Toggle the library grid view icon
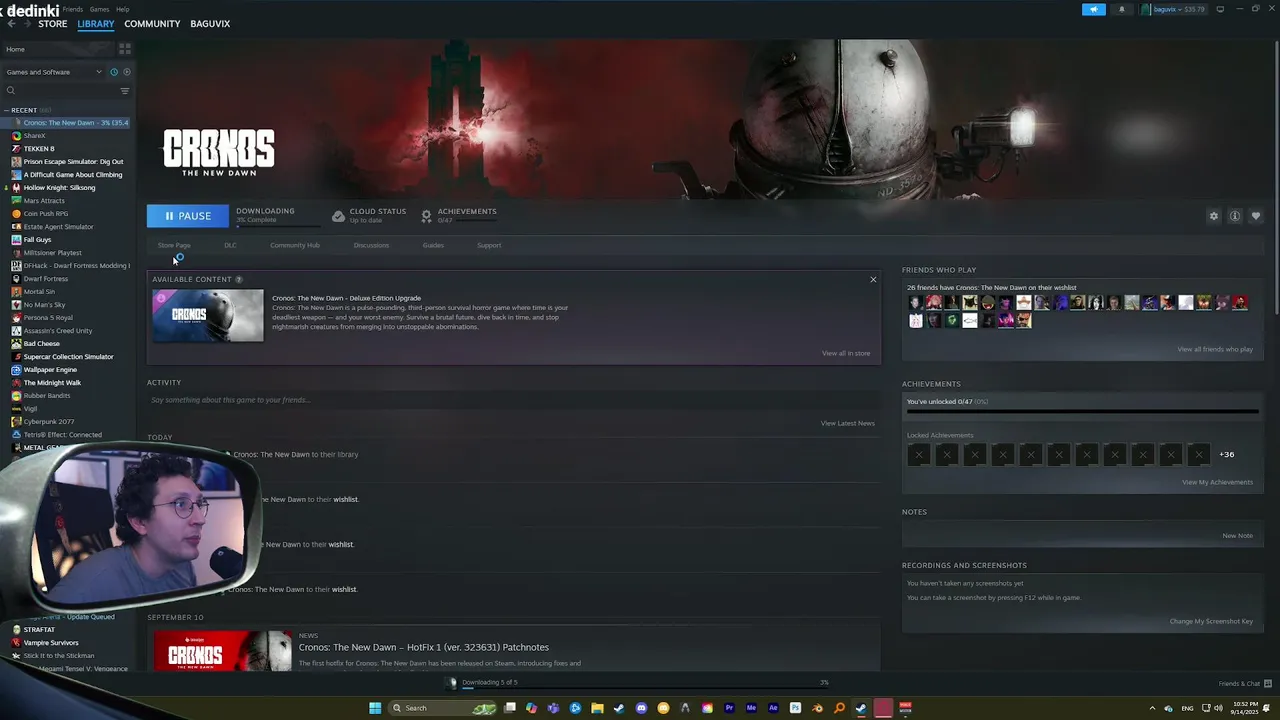 click(125, 48)
